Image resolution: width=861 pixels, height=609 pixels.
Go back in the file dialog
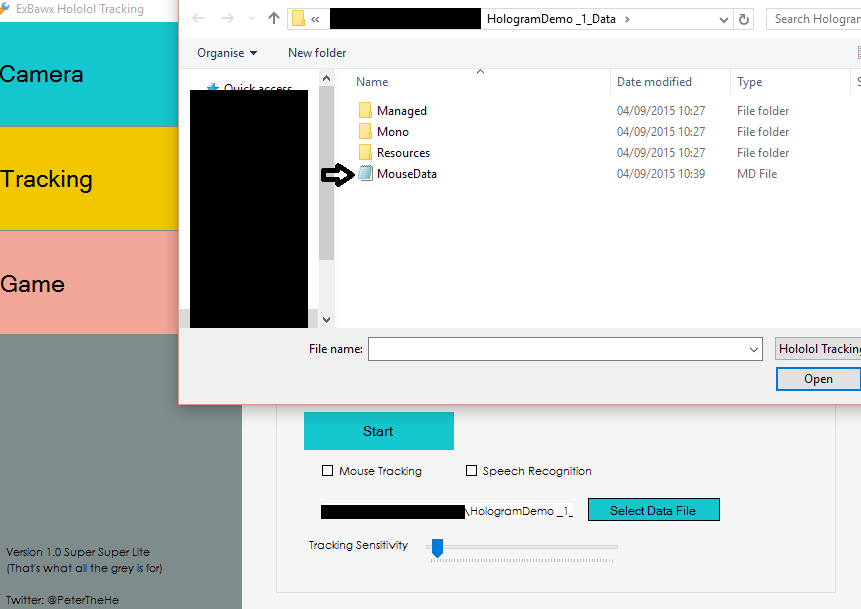(198, 19)
